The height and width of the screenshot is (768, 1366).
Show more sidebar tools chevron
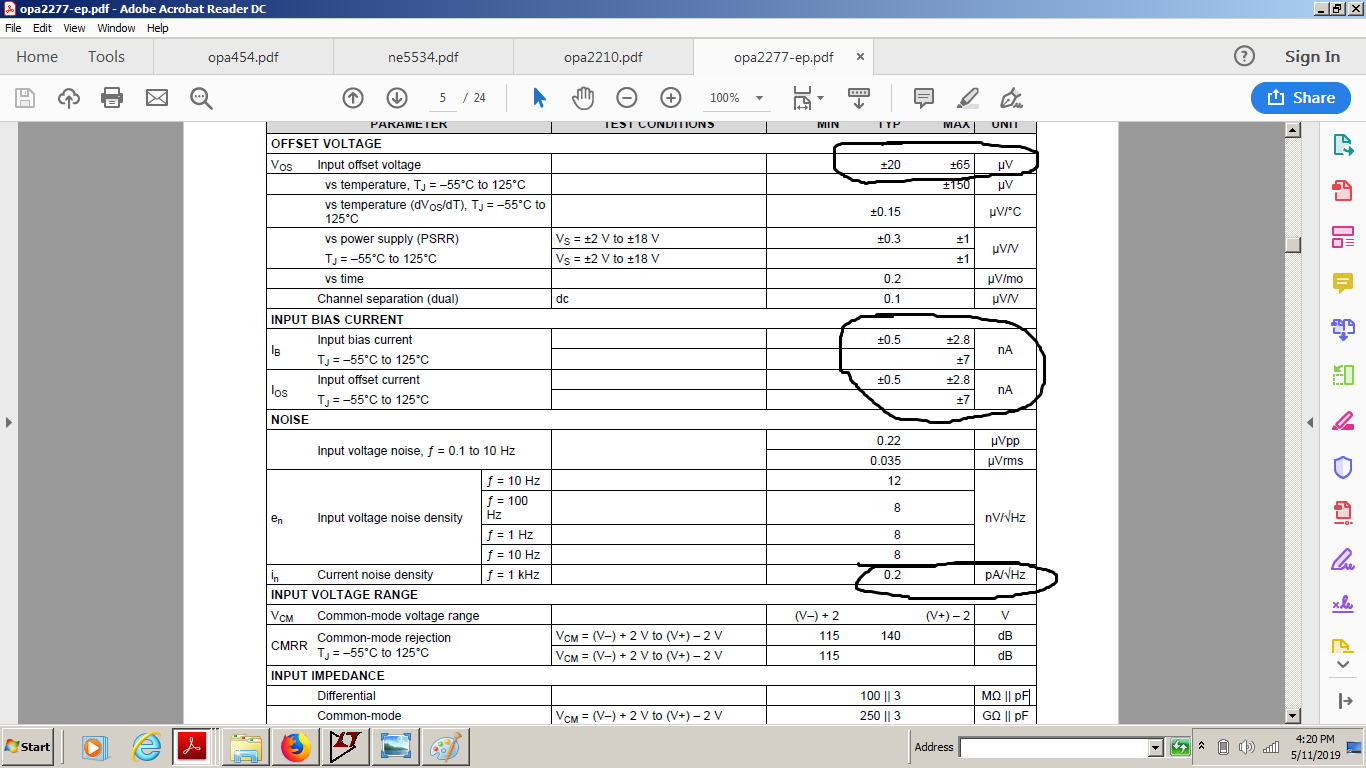[x=1343, y=664]
